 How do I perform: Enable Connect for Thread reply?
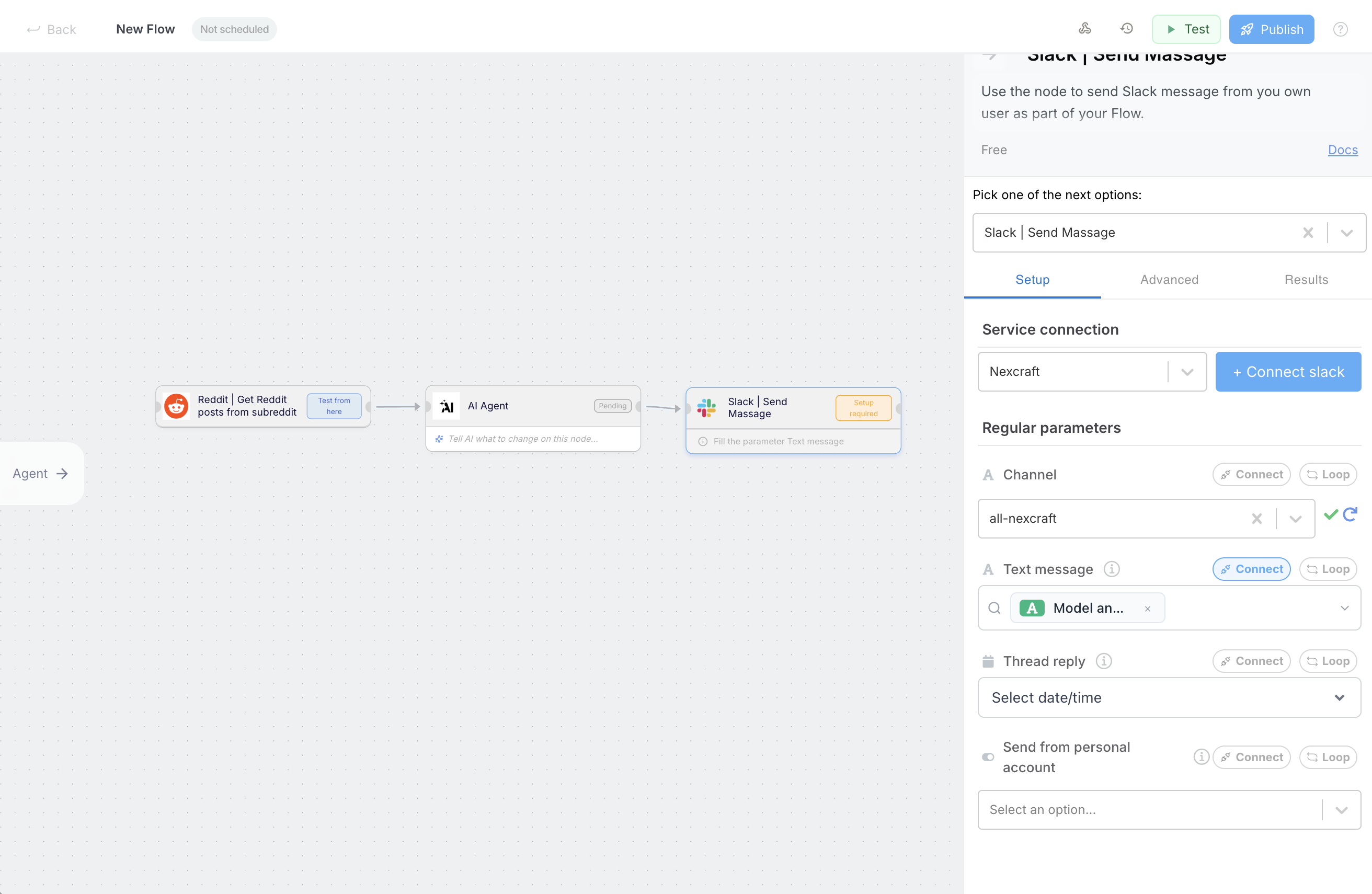(1251, 661)
